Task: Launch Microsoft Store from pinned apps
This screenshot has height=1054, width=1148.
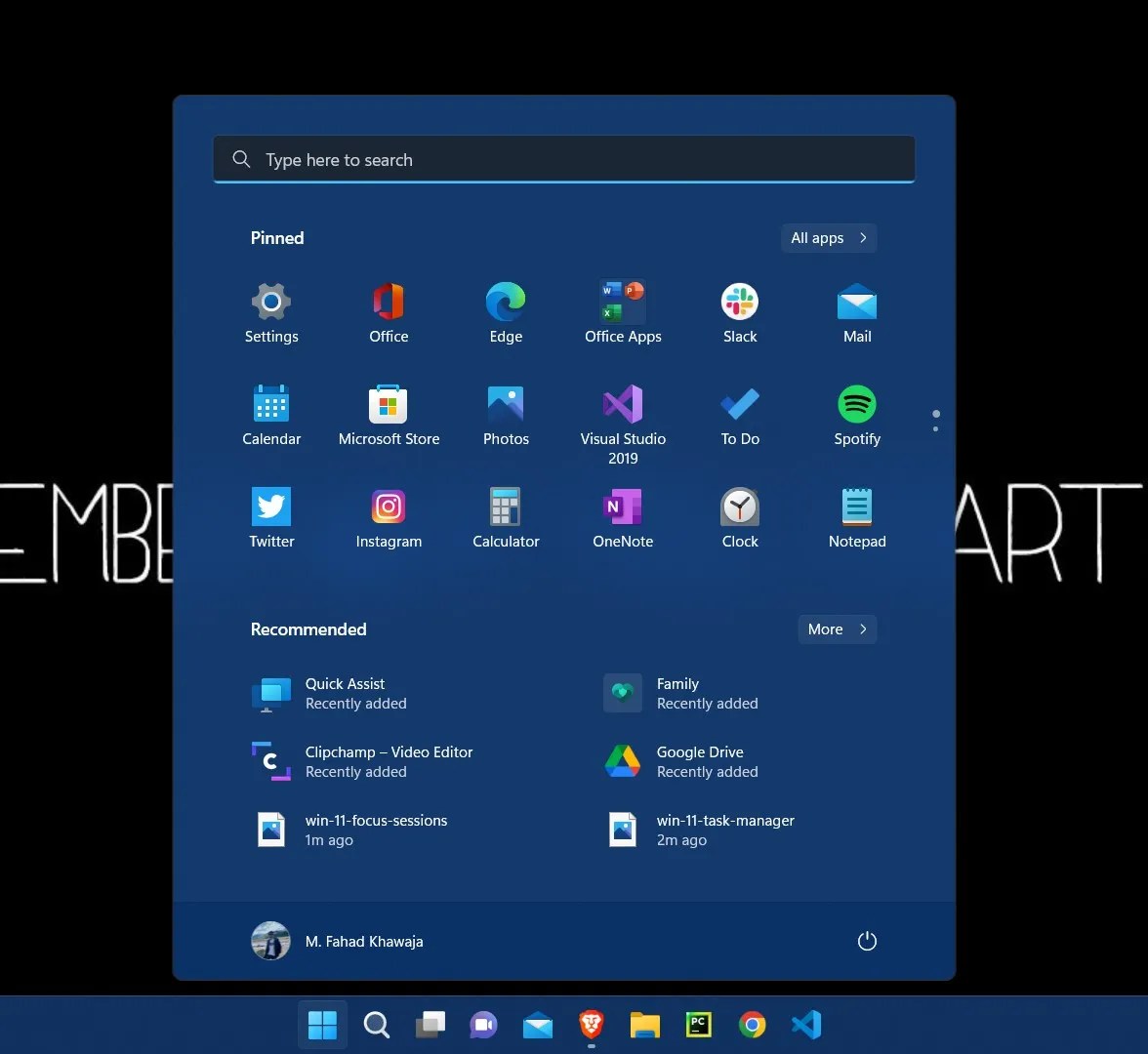Action: pyautogui.click(x=389, y=415)
